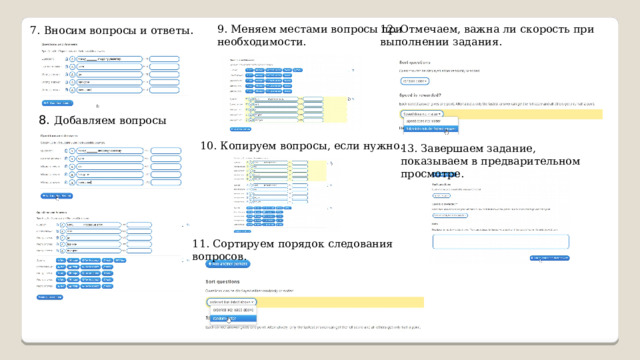Open 'Speed is rewarded?' dropdown in yellow row
This screenshot has height=360, width=640.
422,114
